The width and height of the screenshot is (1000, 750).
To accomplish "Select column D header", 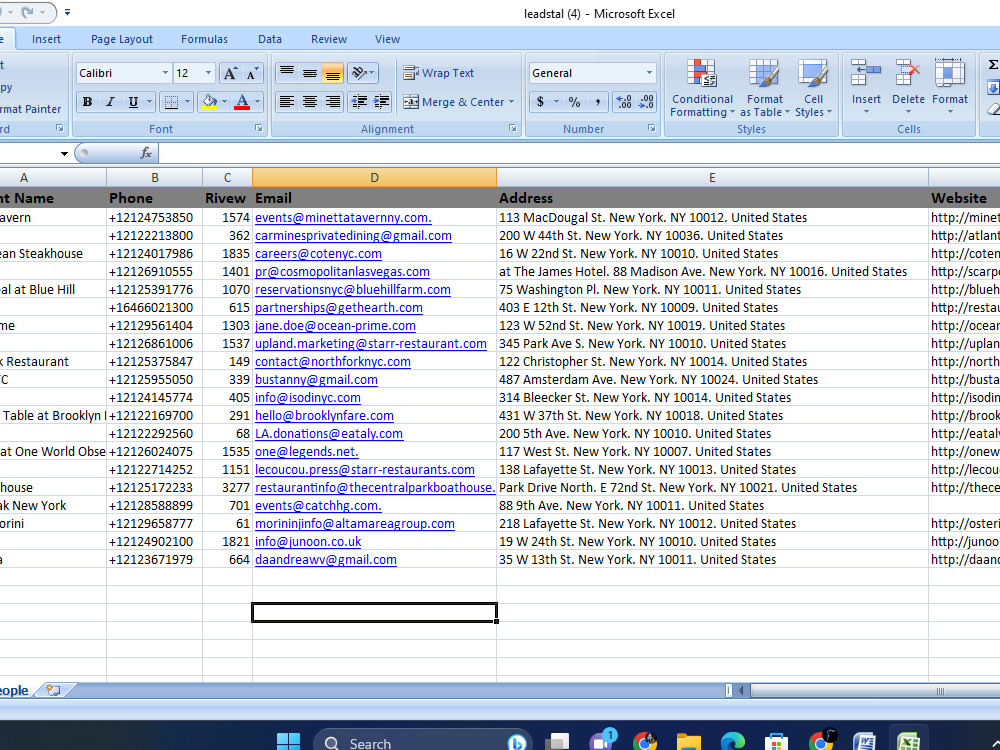I will pyautogui.click(x=374, y=178).
